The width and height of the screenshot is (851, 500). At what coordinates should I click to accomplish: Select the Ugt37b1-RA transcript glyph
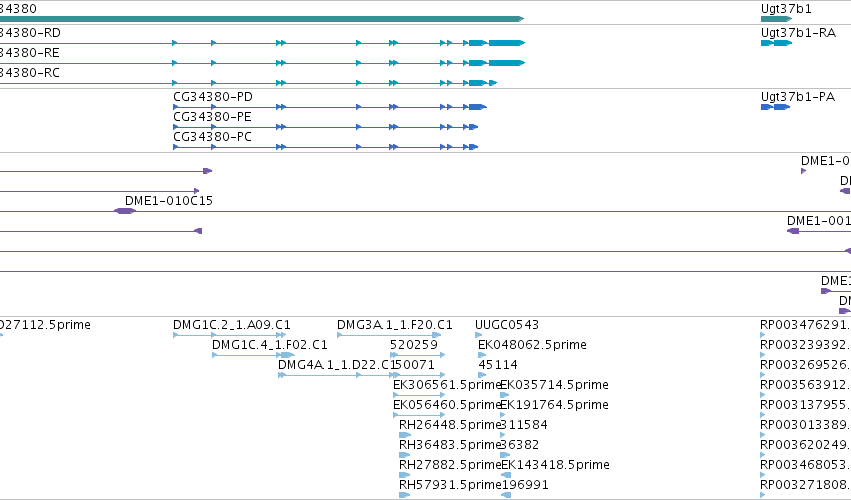pos(777,43)
